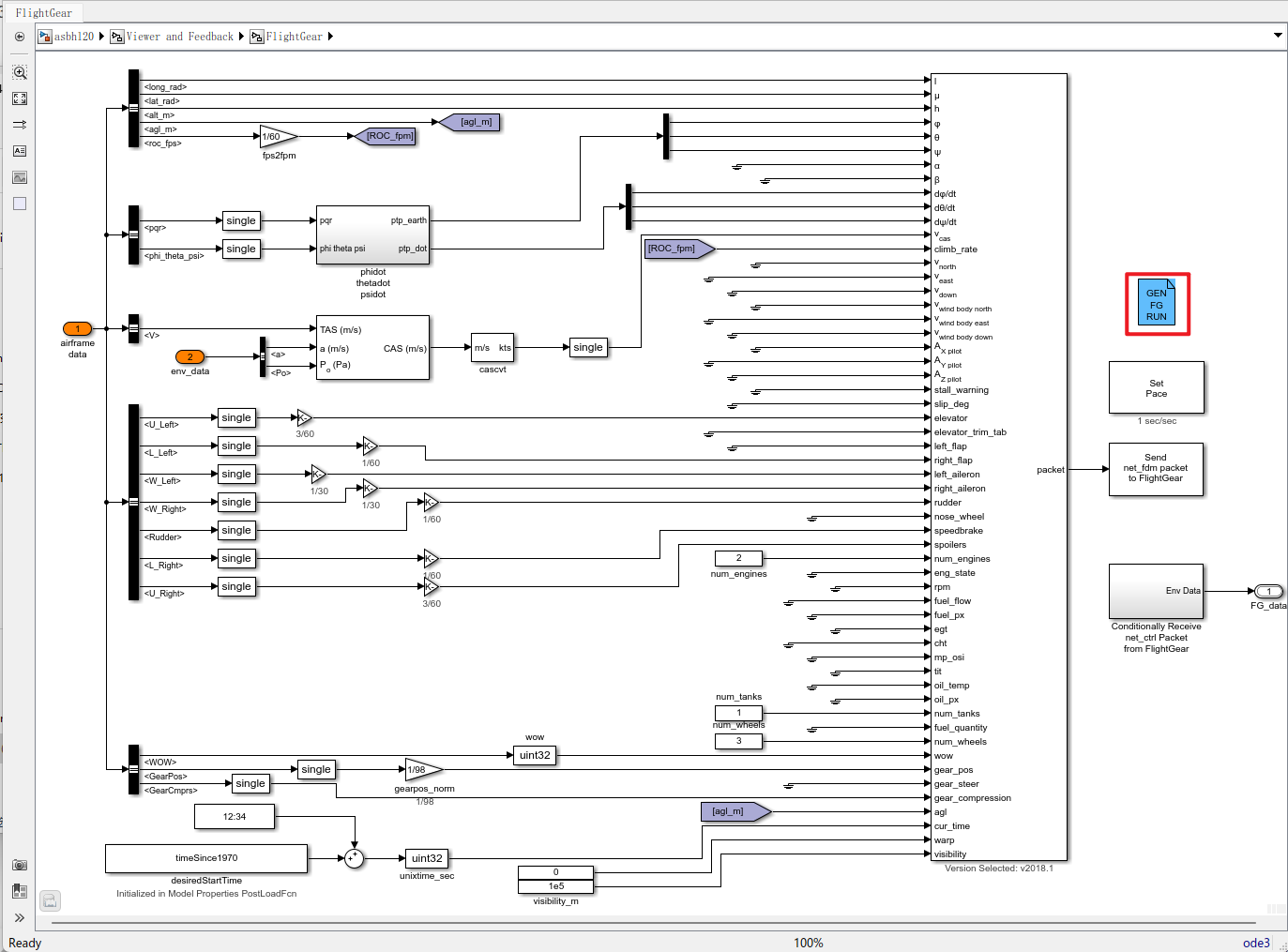1288x952 pixels.
Task: Select the [agl_m] Goto tag near top
Action: [470, 122]
